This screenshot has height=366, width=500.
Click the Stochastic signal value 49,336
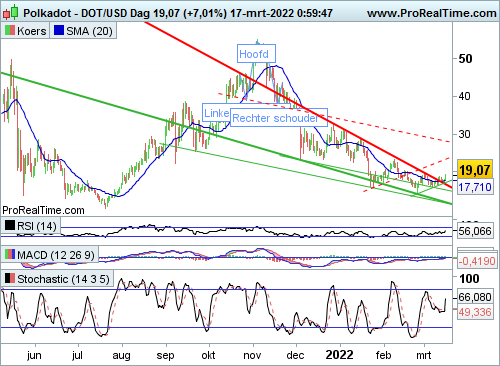coord(475,312)
